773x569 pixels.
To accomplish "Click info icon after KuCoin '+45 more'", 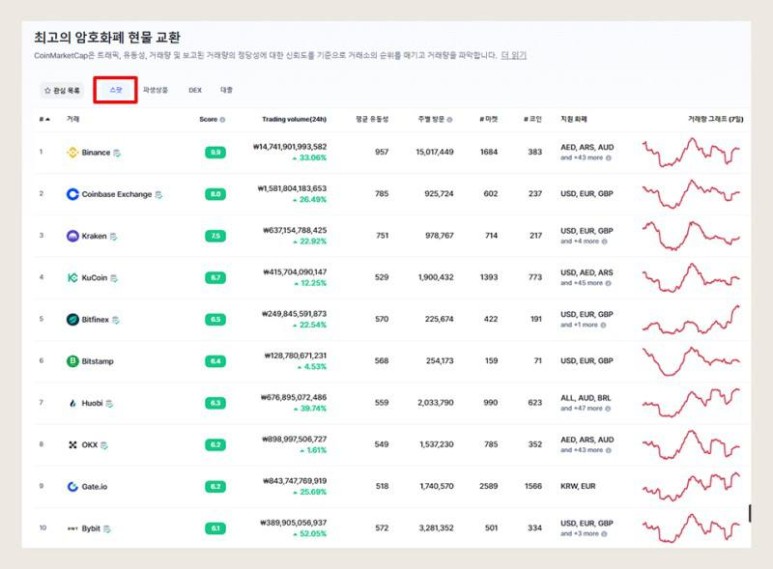I will point(608,283).
